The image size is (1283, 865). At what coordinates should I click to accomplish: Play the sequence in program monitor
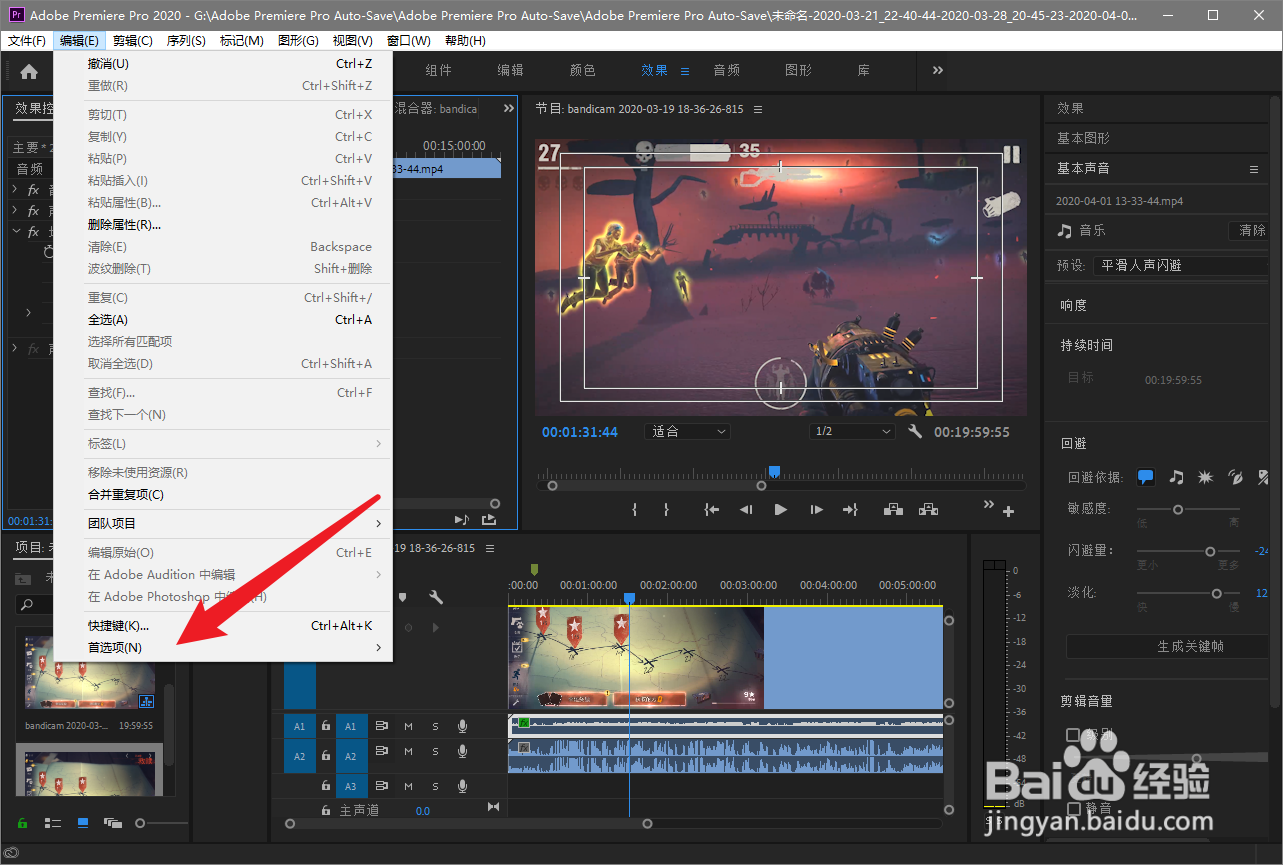click(781, 509)
